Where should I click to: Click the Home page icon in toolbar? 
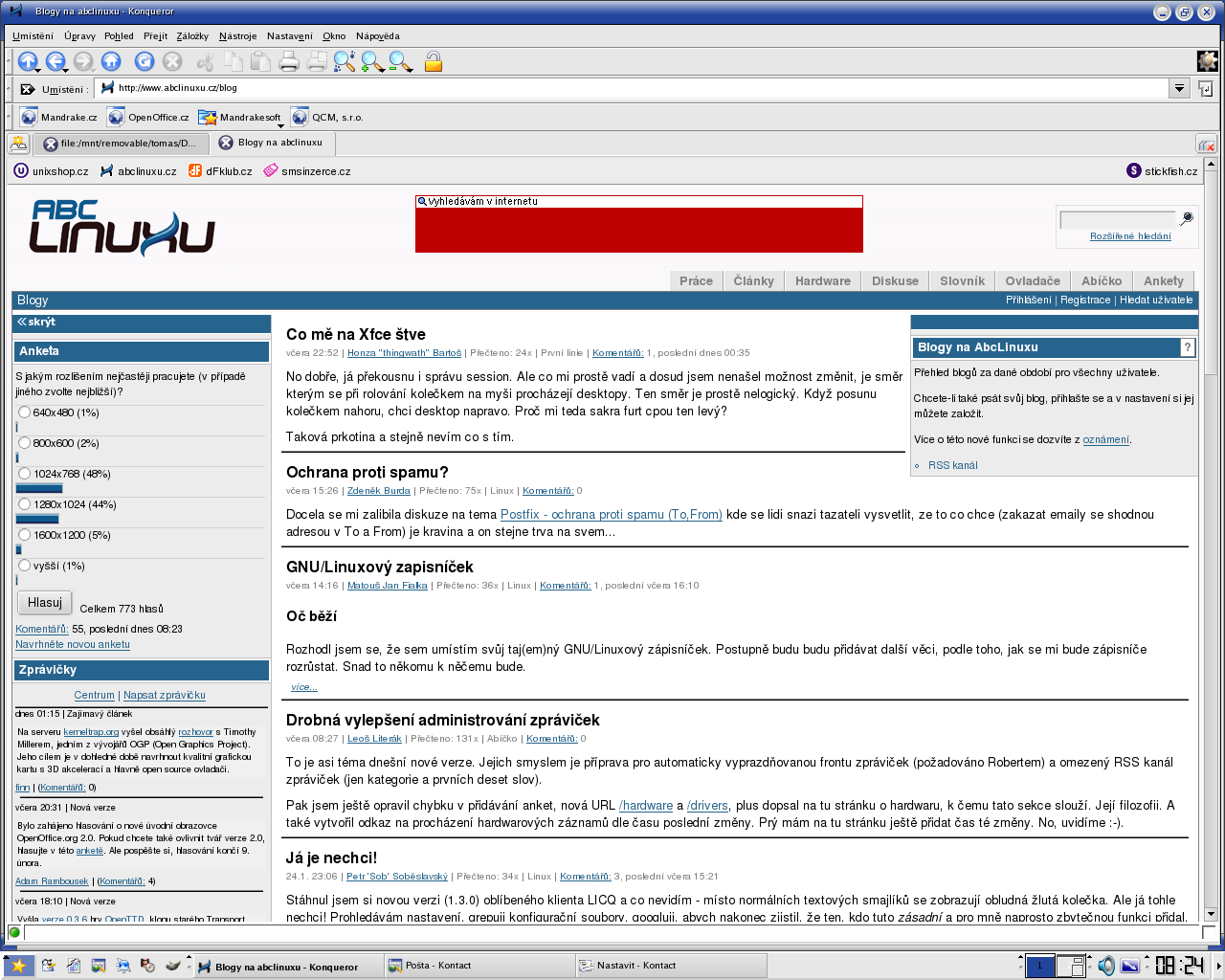tap(111, 61)
